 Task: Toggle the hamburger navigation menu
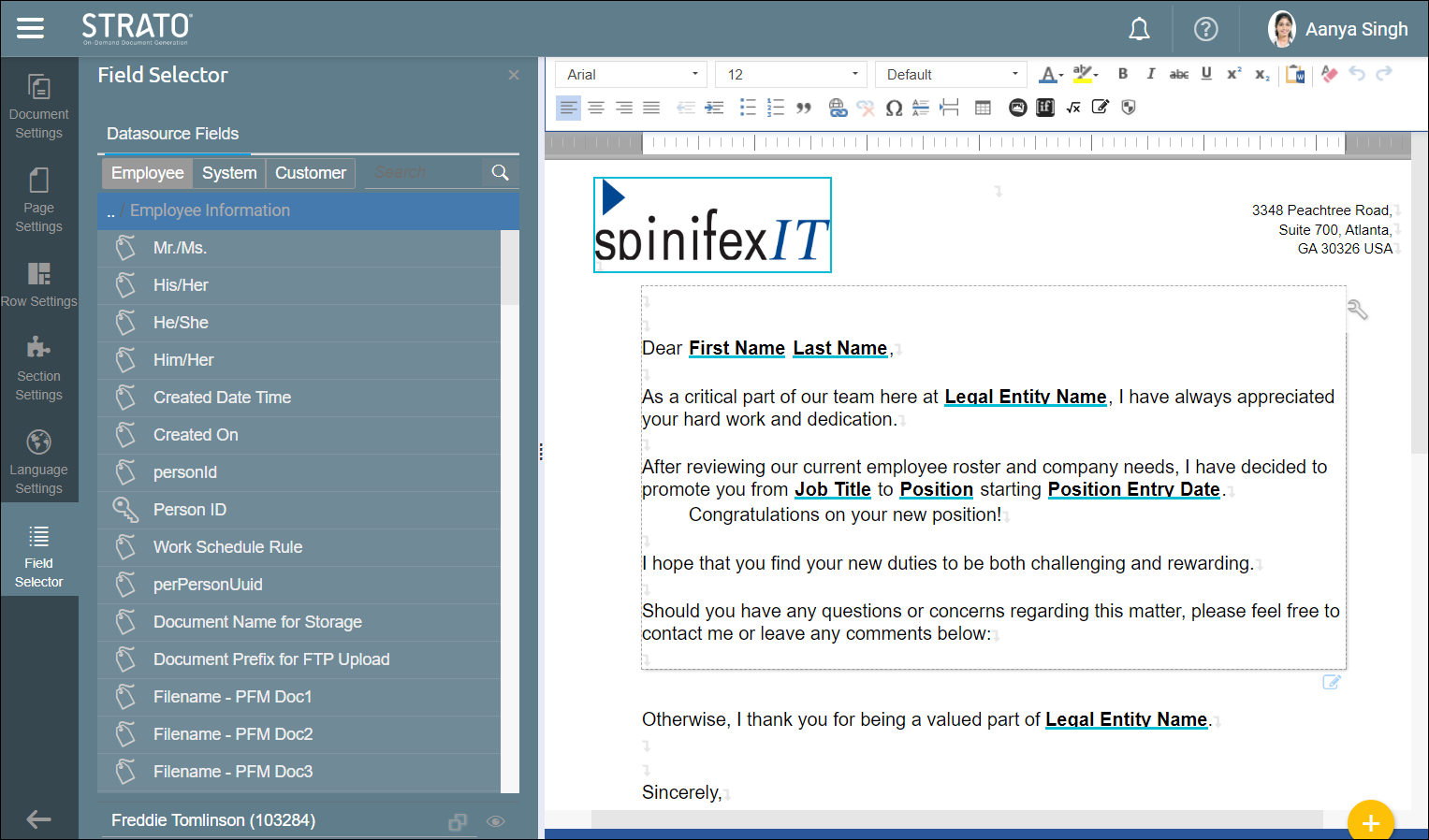click(x=31, y=28)
